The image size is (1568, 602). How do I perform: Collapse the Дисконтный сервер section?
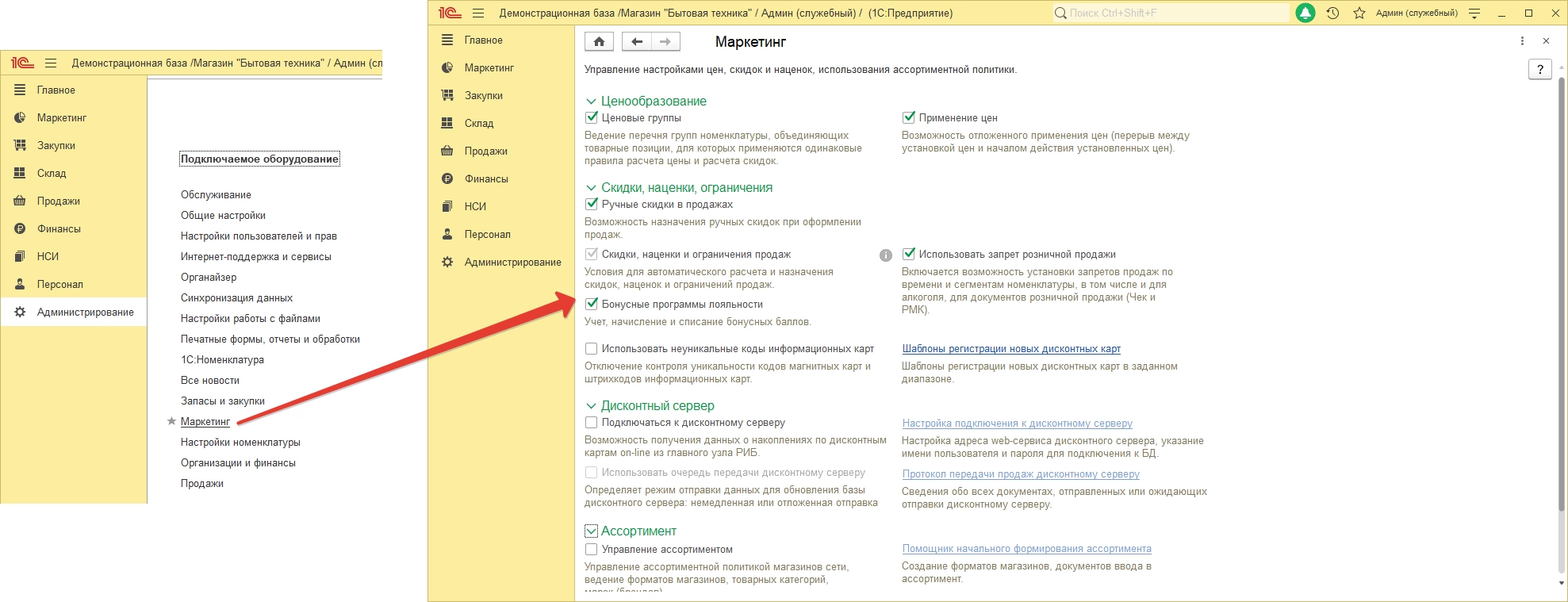pyautogui.click(x=591, y=406)
